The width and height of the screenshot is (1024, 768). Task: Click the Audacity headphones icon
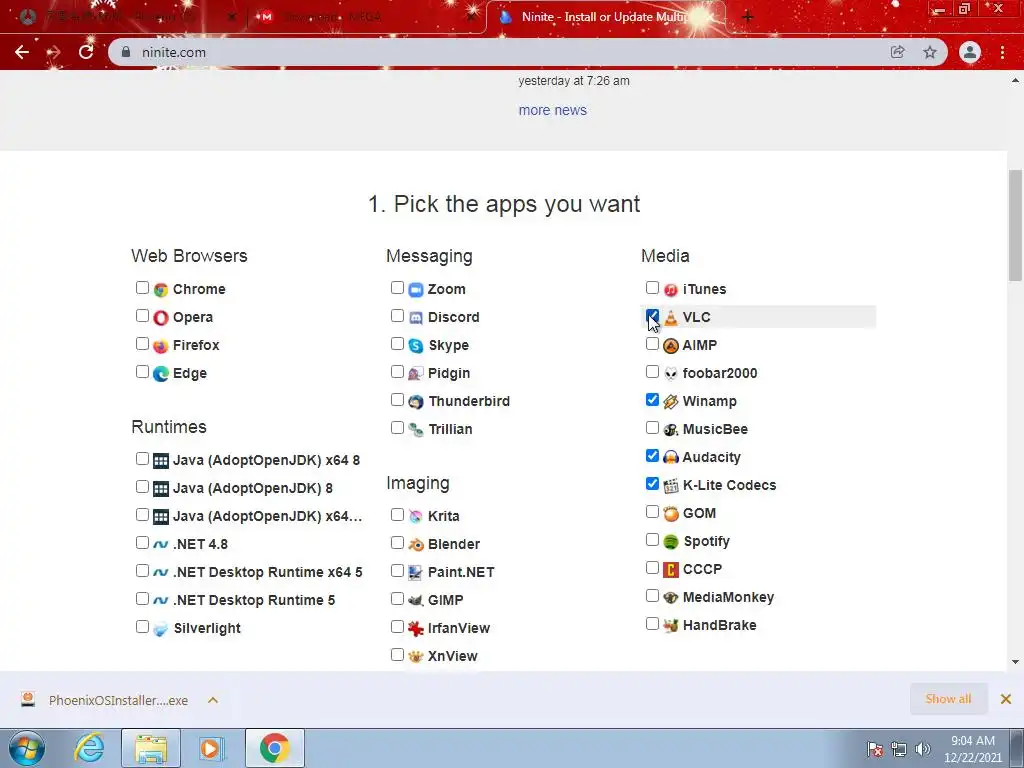(671, 457)
